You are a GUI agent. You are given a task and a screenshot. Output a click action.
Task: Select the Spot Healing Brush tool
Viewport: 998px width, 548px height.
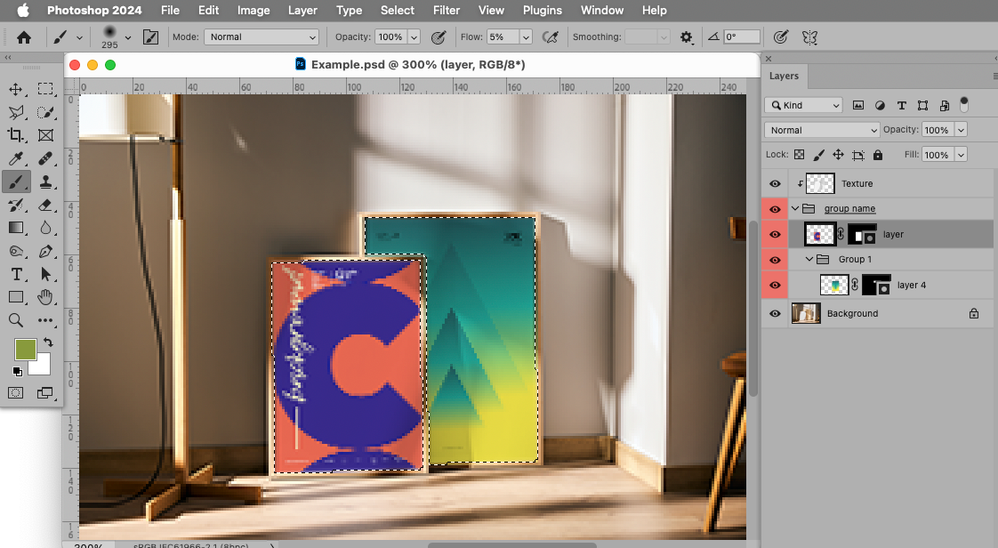tap(45, 159)
